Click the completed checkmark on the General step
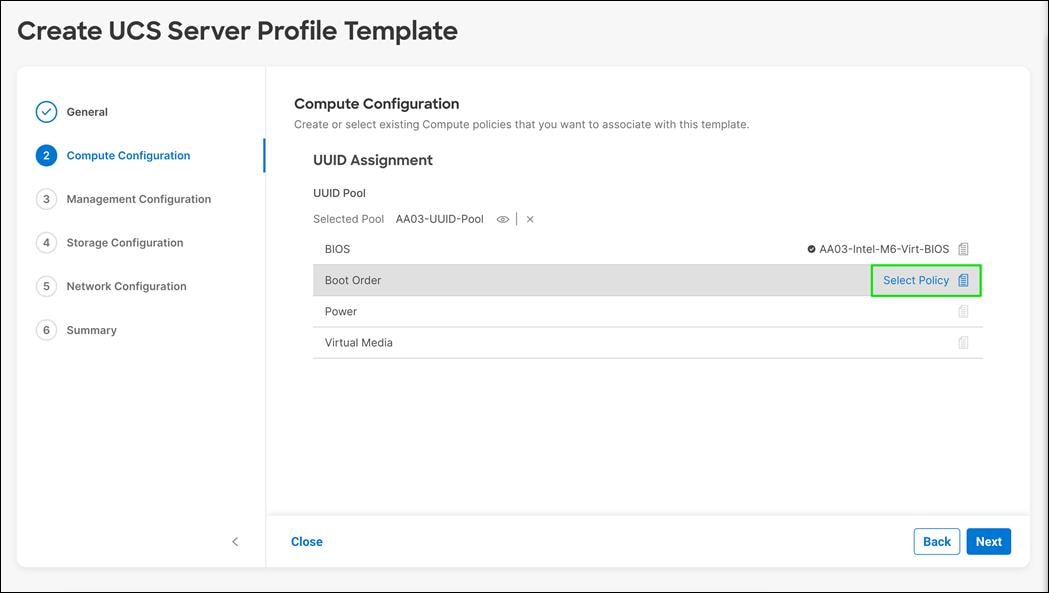Viewport: 1049px width, 593px height. pyautogui.click(x=46, y=112)
